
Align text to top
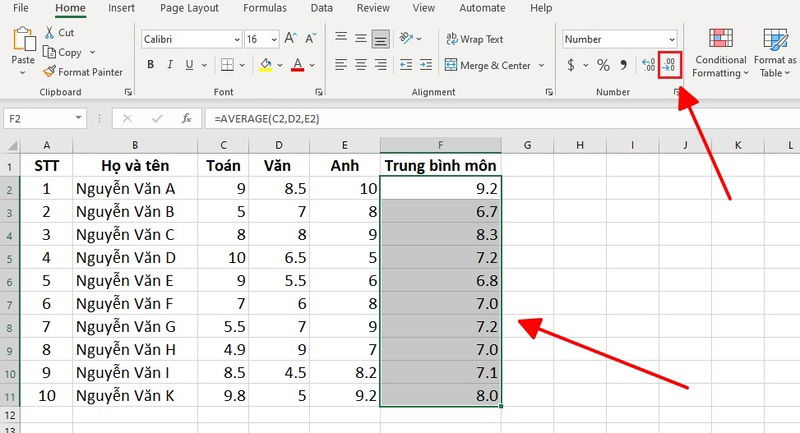341,38
